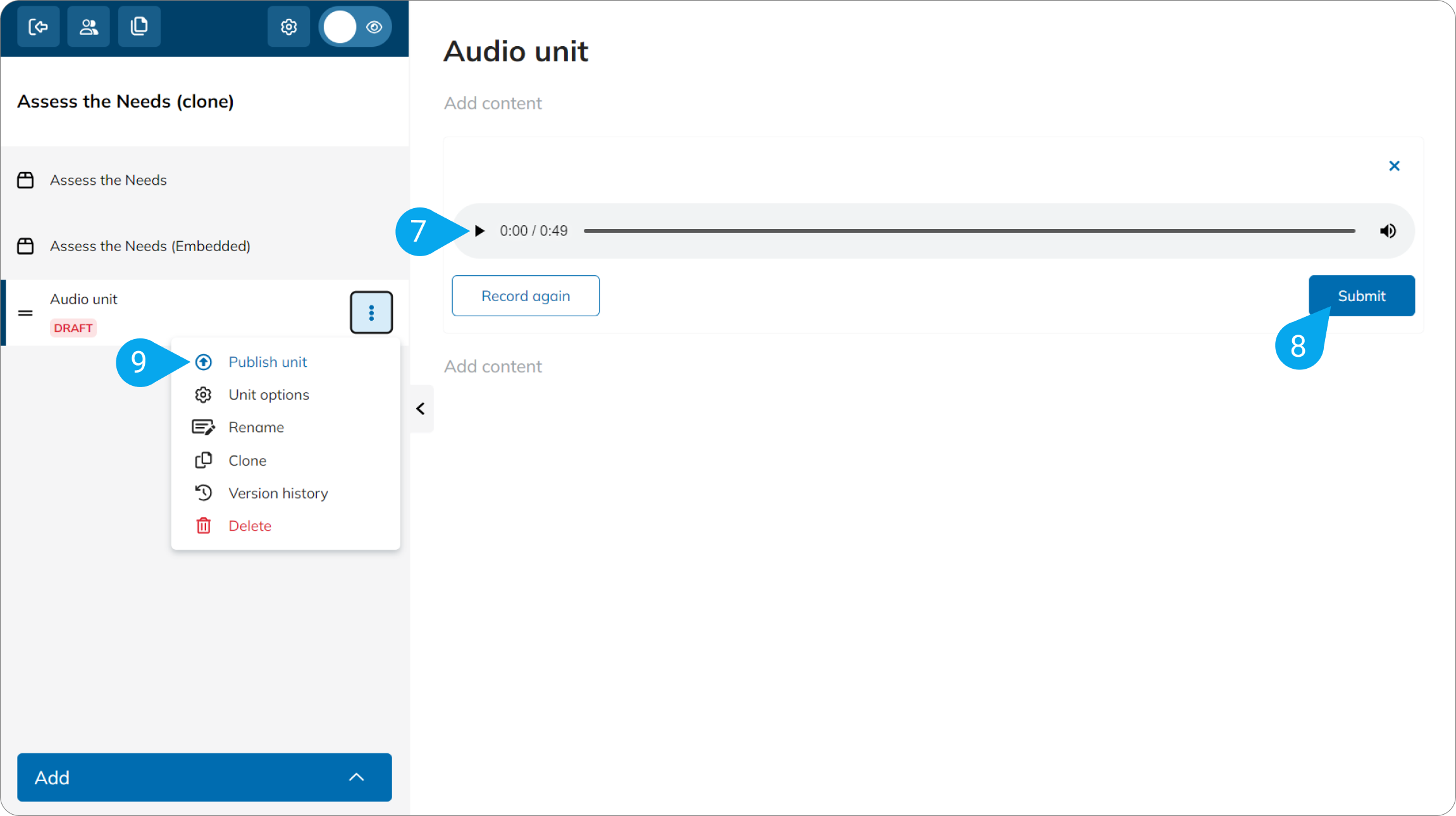
Task: Choose Unit options in the context menu
Action: tap(269, 395)
